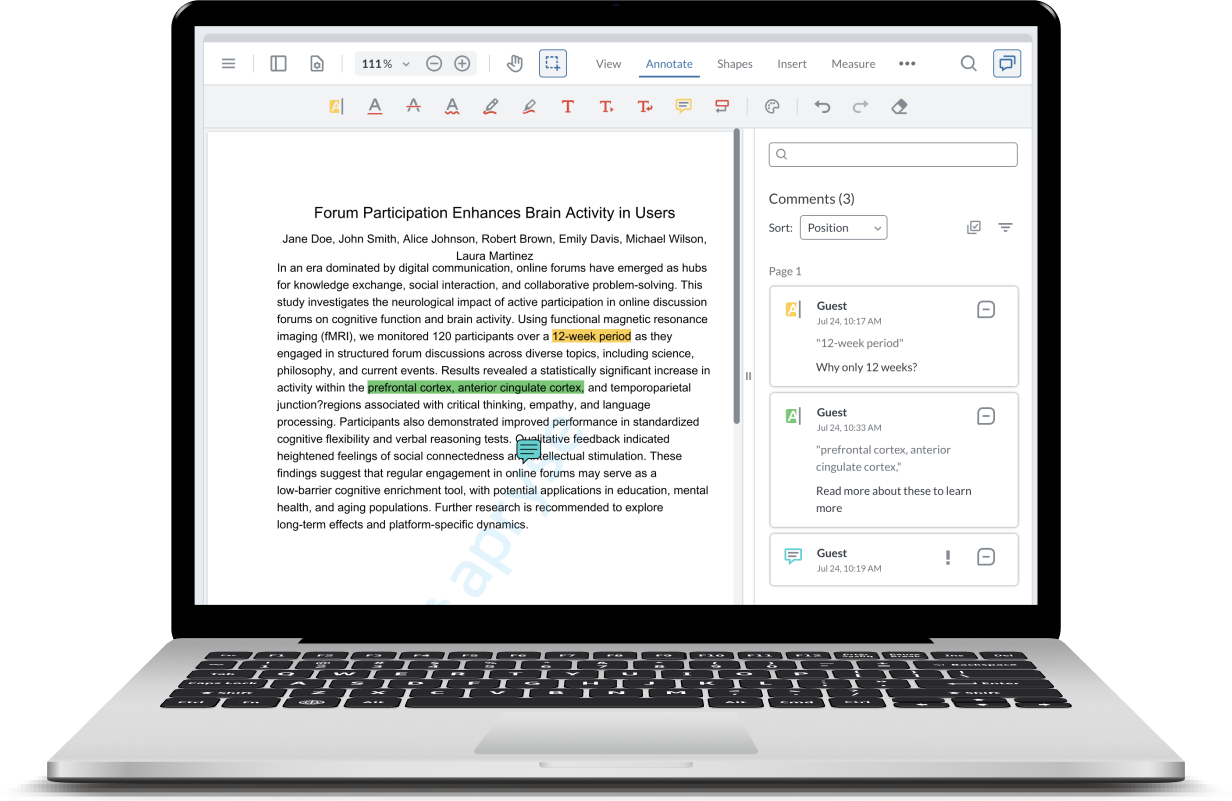Open the Sort Position dropdown
The width and height of the screenshot is (1232, 801).
click(843, 228)
